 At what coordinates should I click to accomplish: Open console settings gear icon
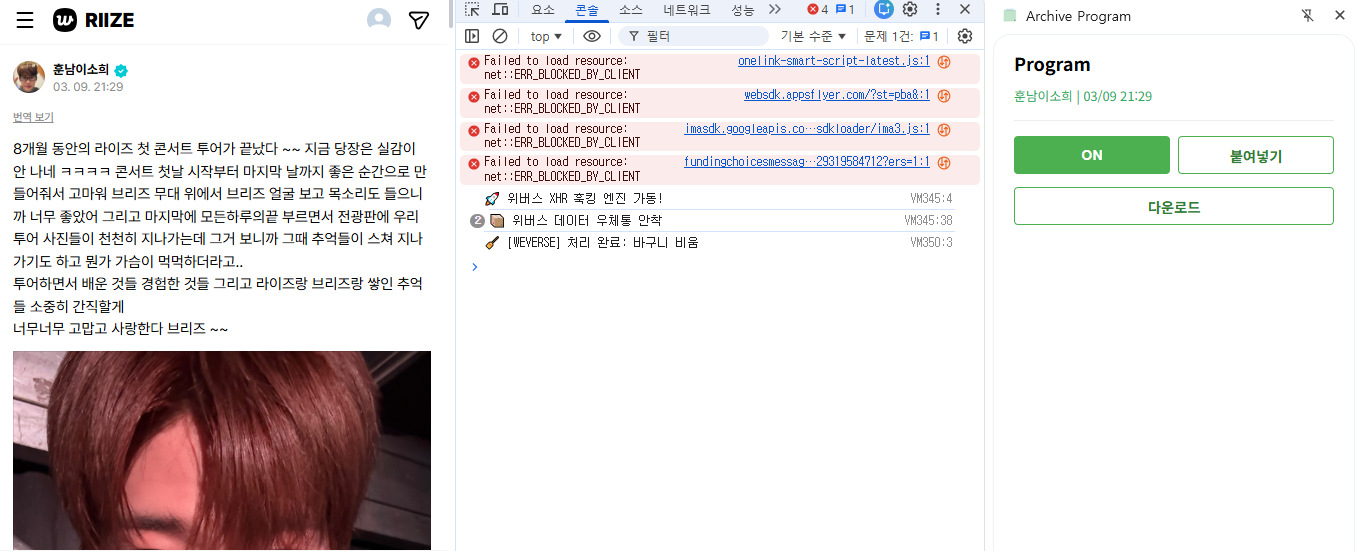point(965,36)
